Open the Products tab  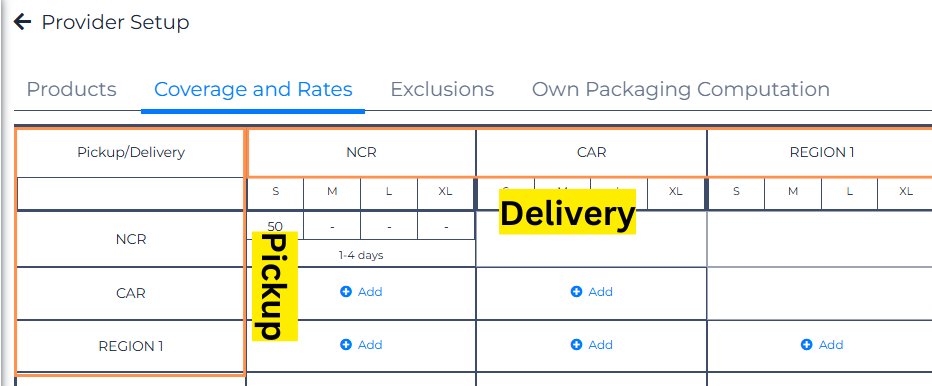click(x=71, y=89)
